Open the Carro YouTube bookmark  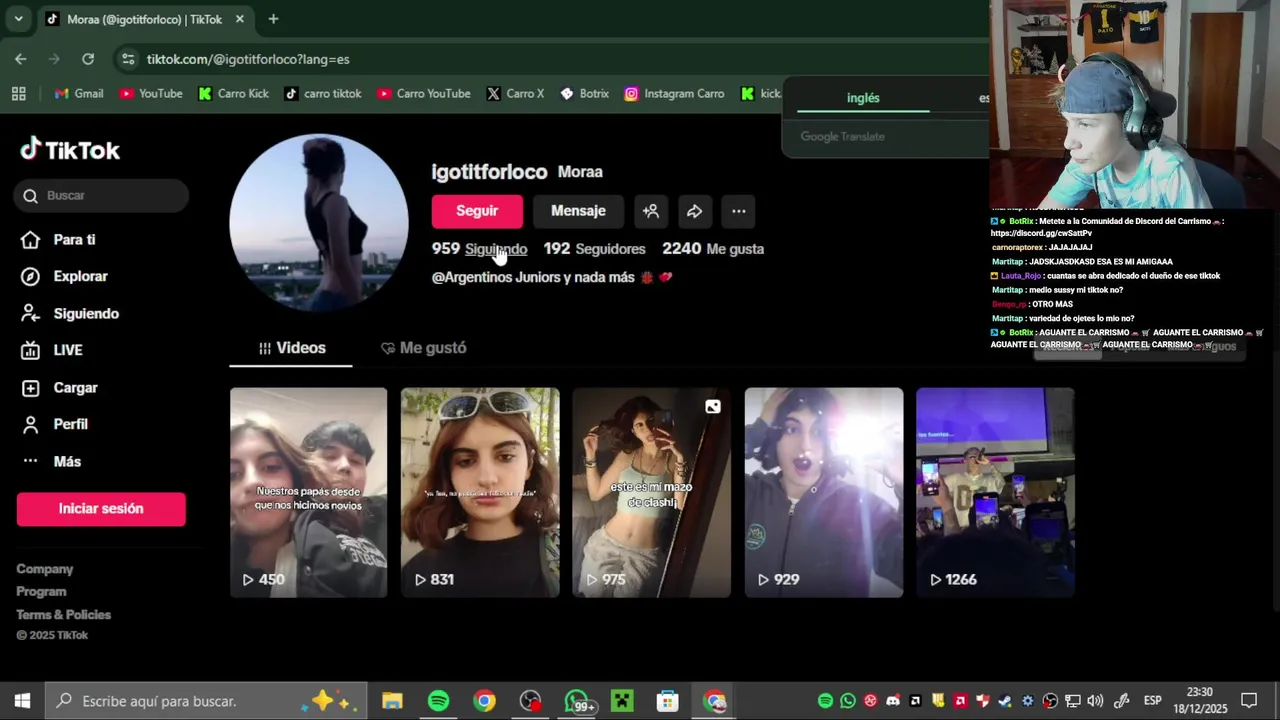coord(424,94)
